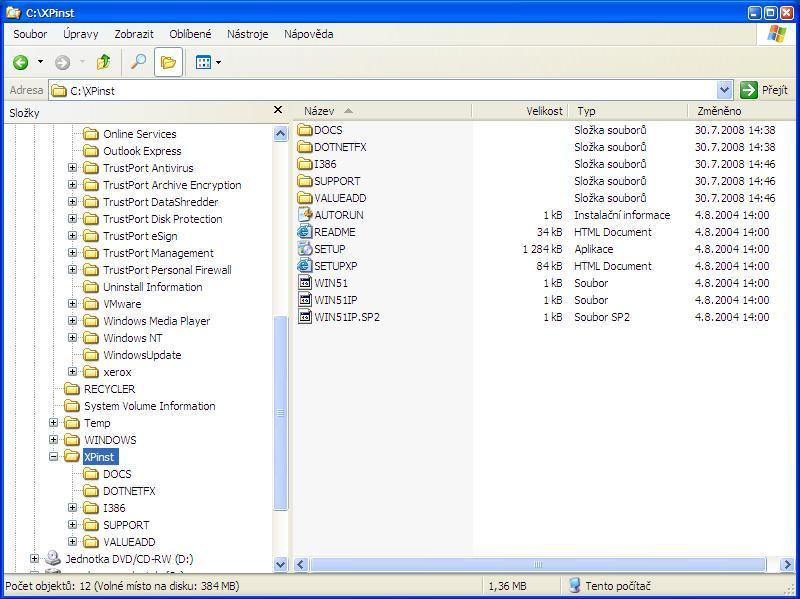The image size is (800, 599).
Task: Collapse the XPinst tree node
Action: (54, 457)
